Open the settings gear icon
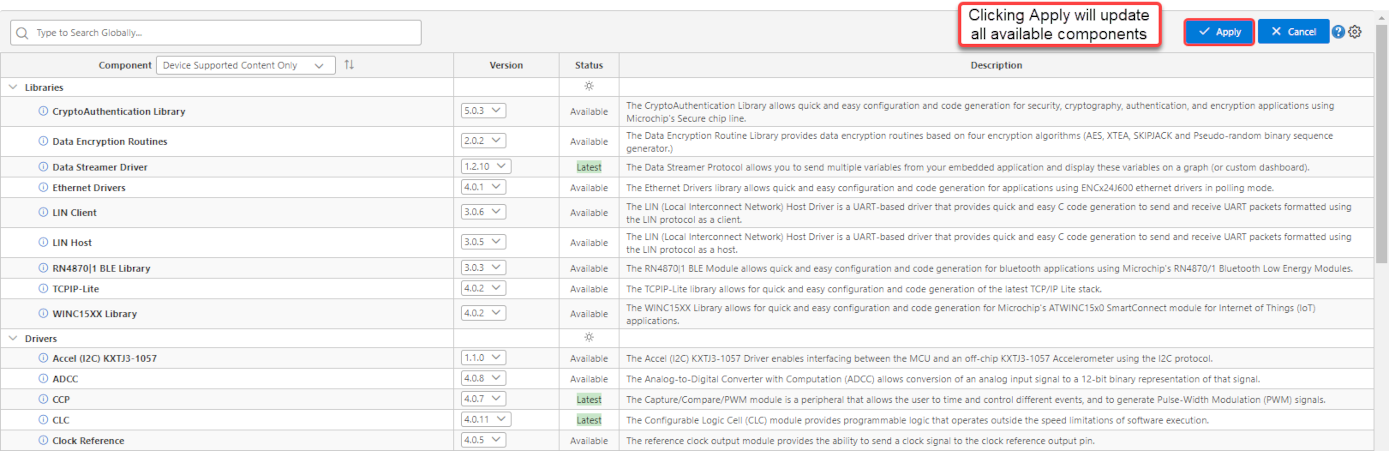The image size is (1389, 451). (1355, 32)
